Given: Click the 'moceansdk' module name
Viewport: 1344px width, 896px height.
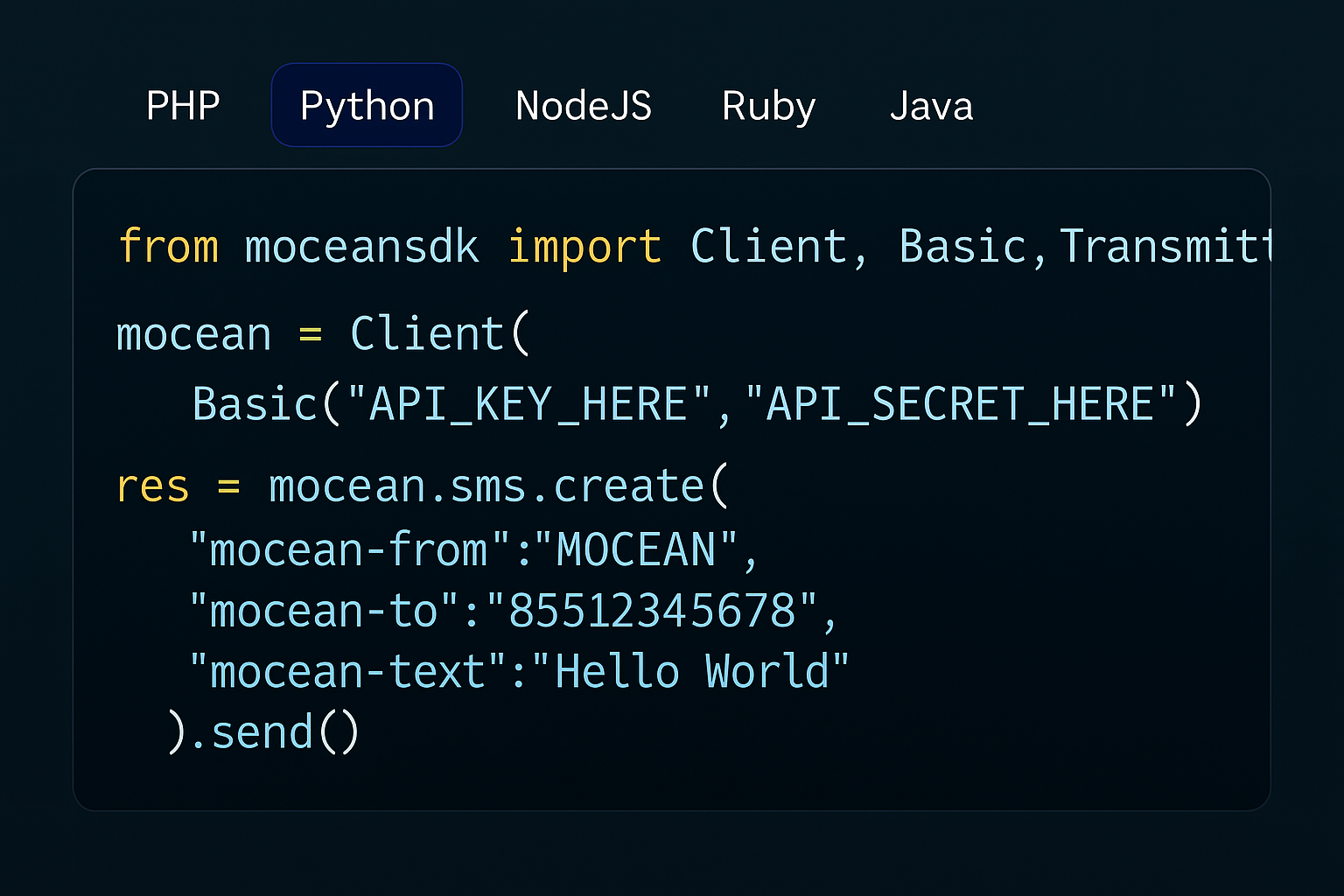Looking at the screenshot, I should coord(361,246).
